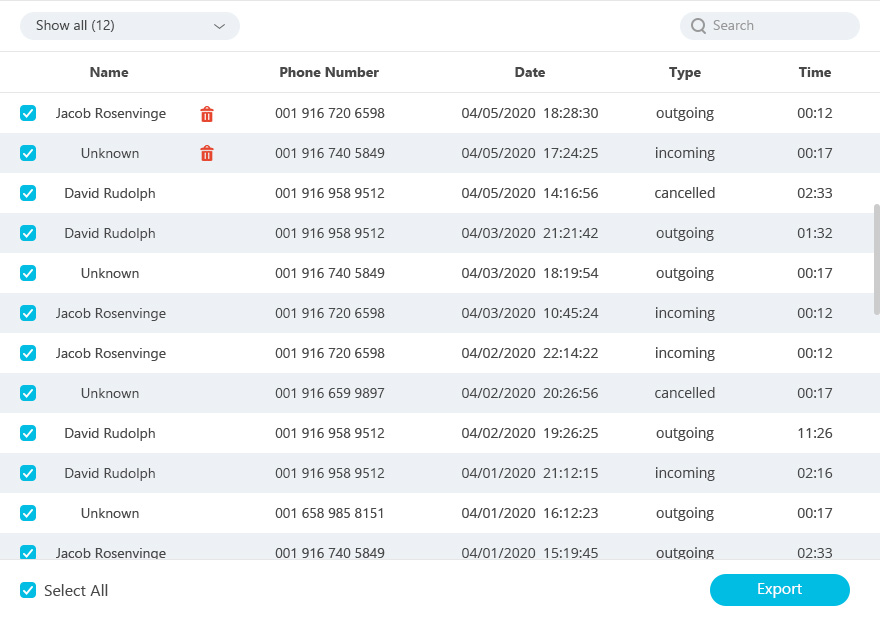
Task: Uncheck Jacob Rosenvinge 10:45:24 incoming call
Action: (28, 313)
